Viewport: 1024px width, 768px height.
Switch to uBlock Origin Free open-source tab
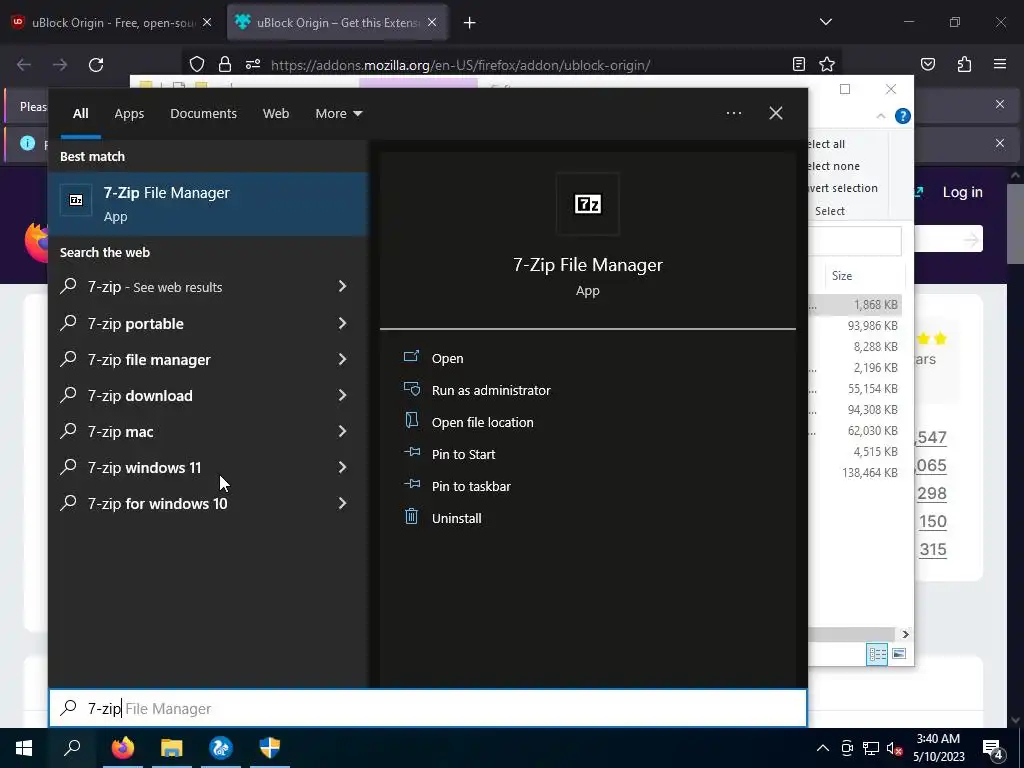(x=112, y=23)
